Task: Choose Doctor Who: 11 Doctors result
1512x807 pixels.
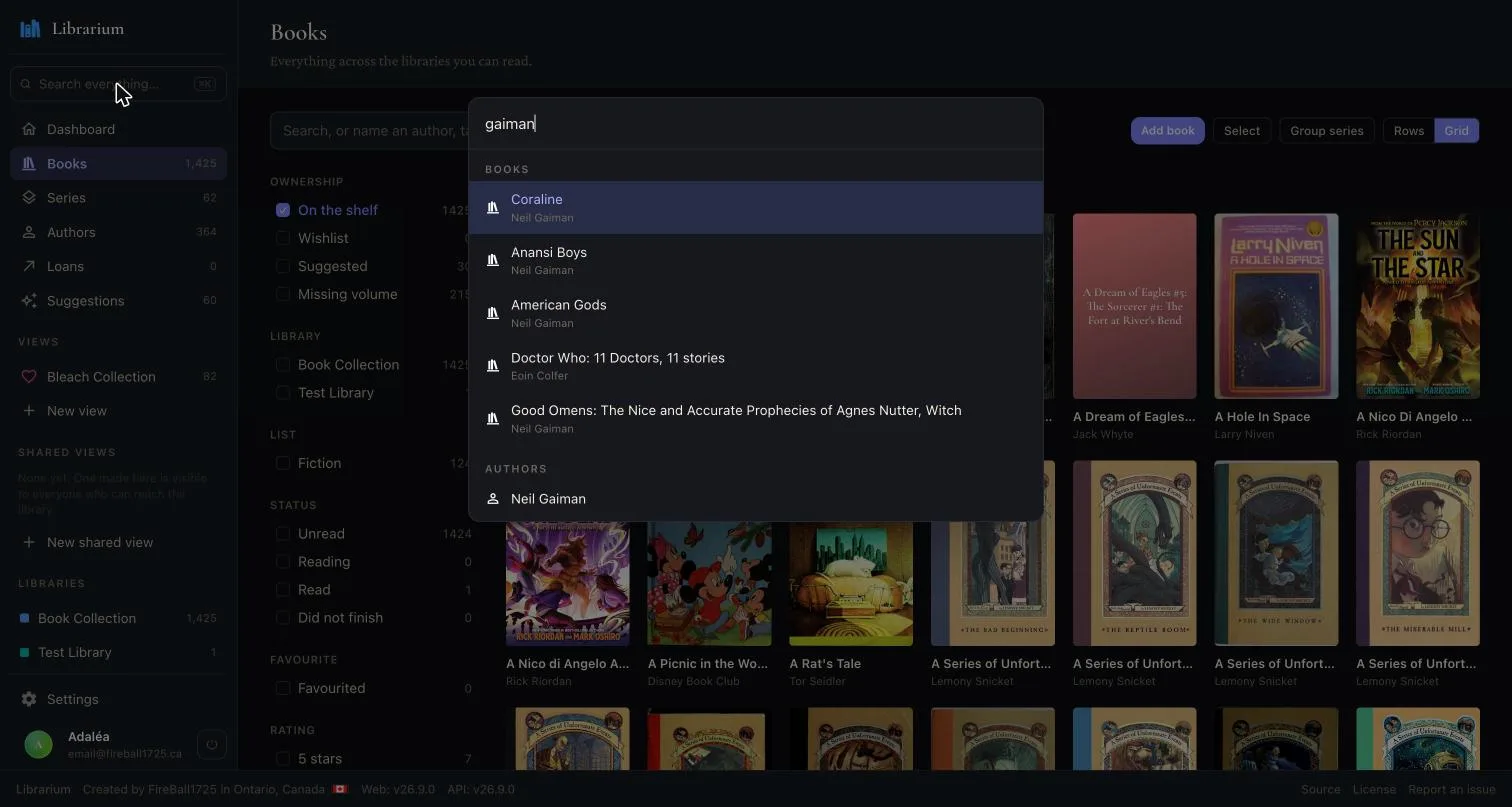Action: 756,366
